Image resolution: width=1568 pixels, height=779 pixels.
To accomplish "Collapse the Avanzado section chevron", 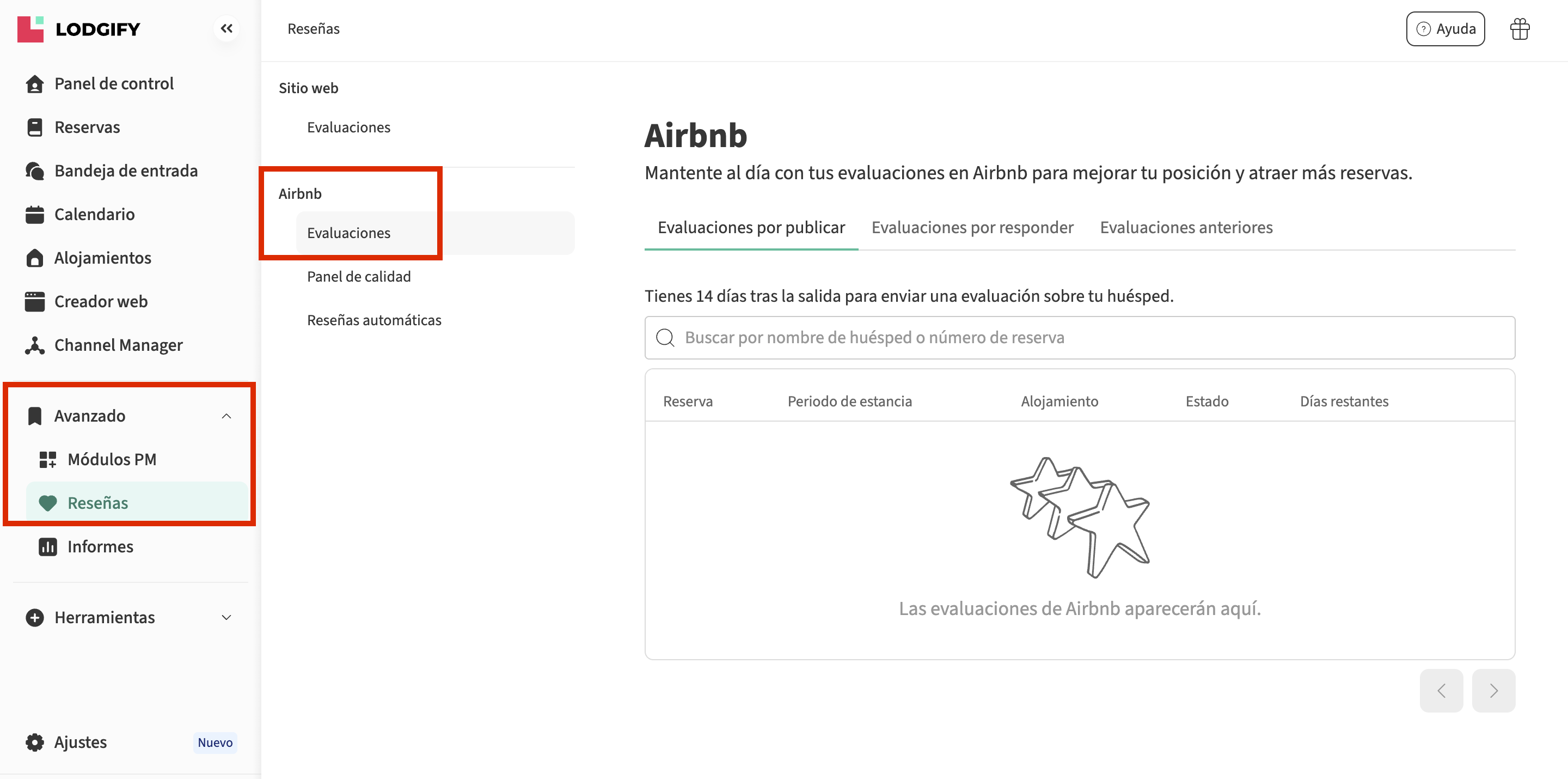I will (226, 416).
